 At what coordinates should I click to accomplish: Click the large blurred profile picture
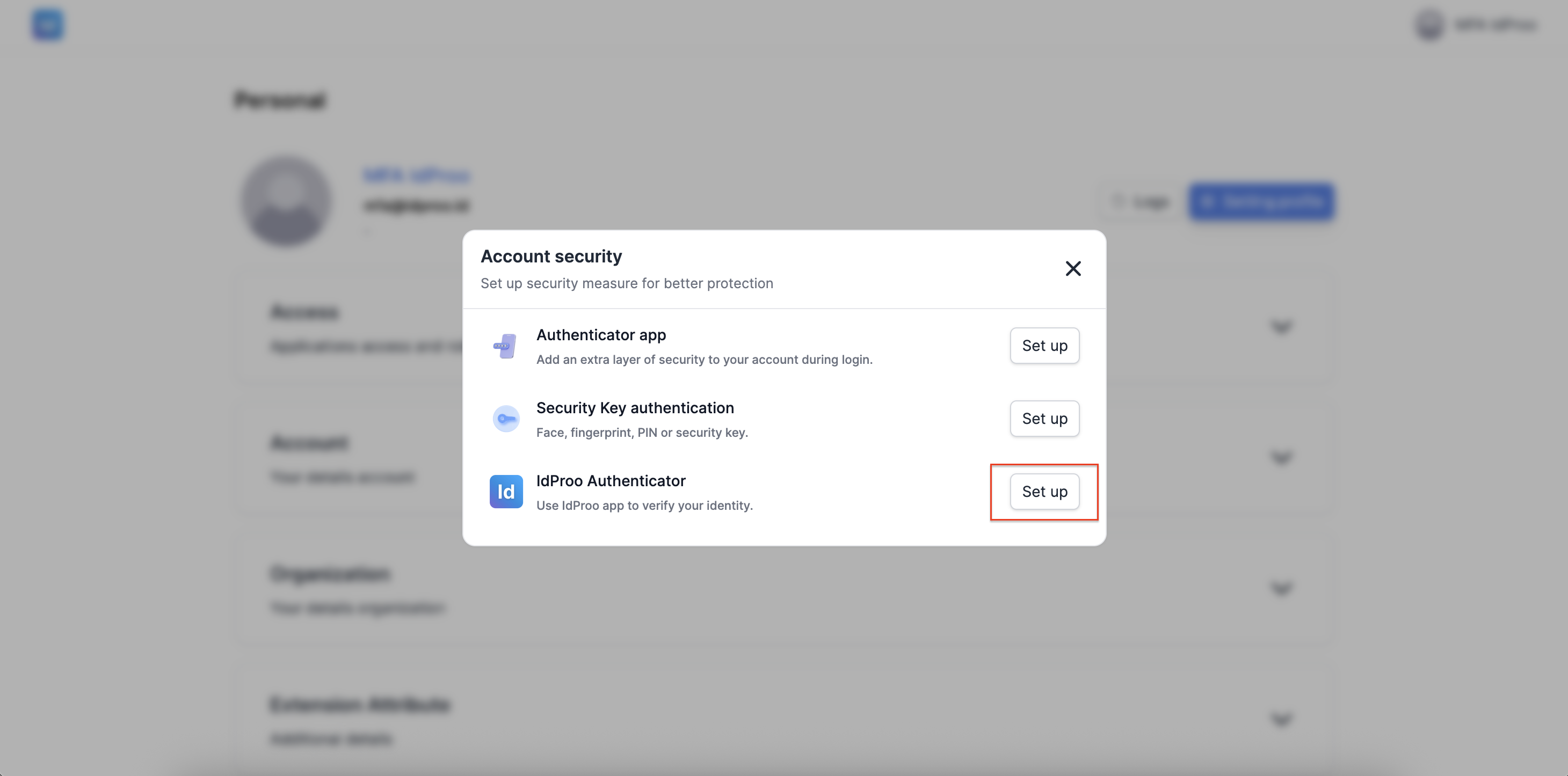(286, 201)
